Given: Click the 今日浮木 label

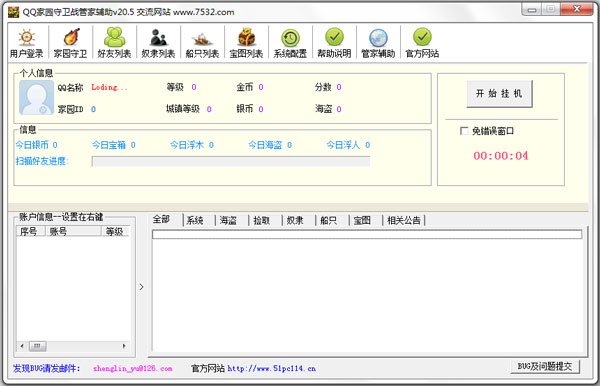Looking at the screenshot, I should 187,145.
